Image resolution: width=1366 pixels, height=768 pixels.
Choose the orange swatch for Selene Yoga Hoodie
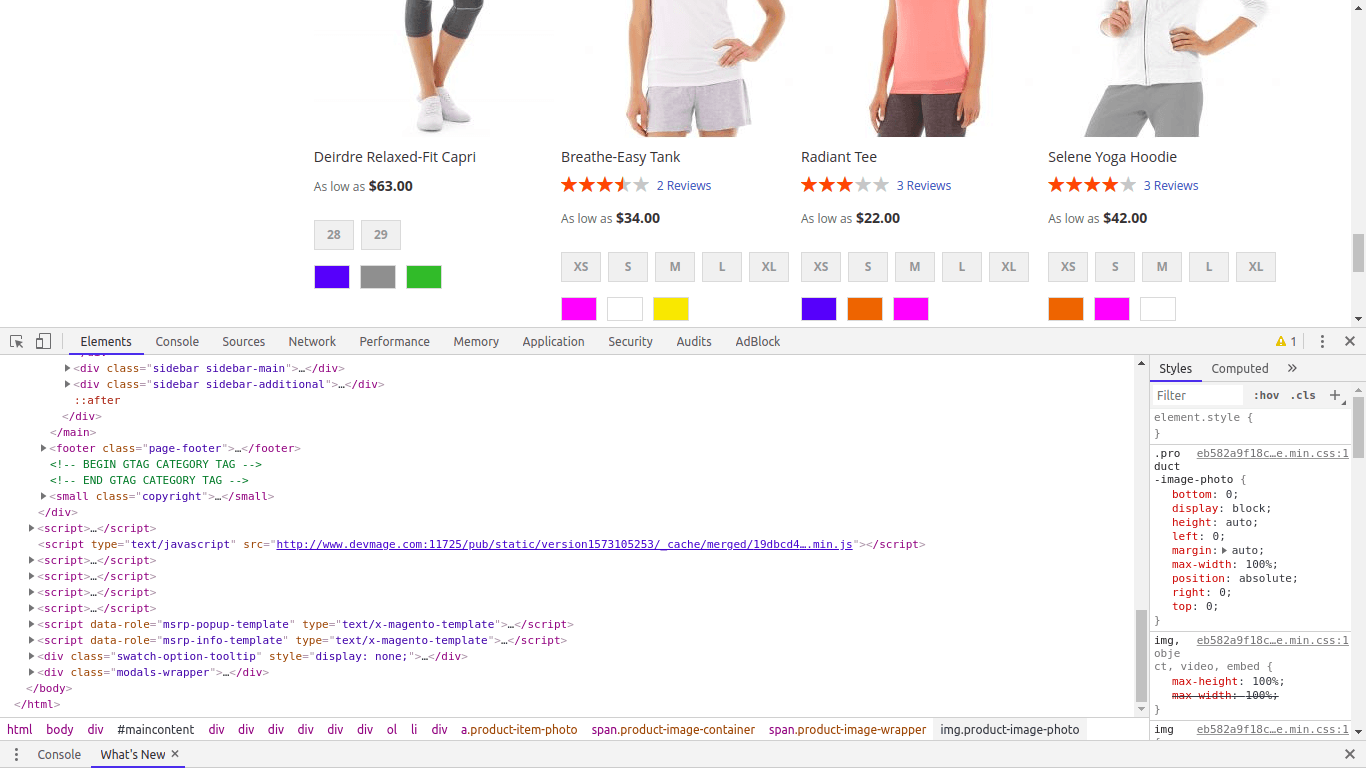[1066, 309]
